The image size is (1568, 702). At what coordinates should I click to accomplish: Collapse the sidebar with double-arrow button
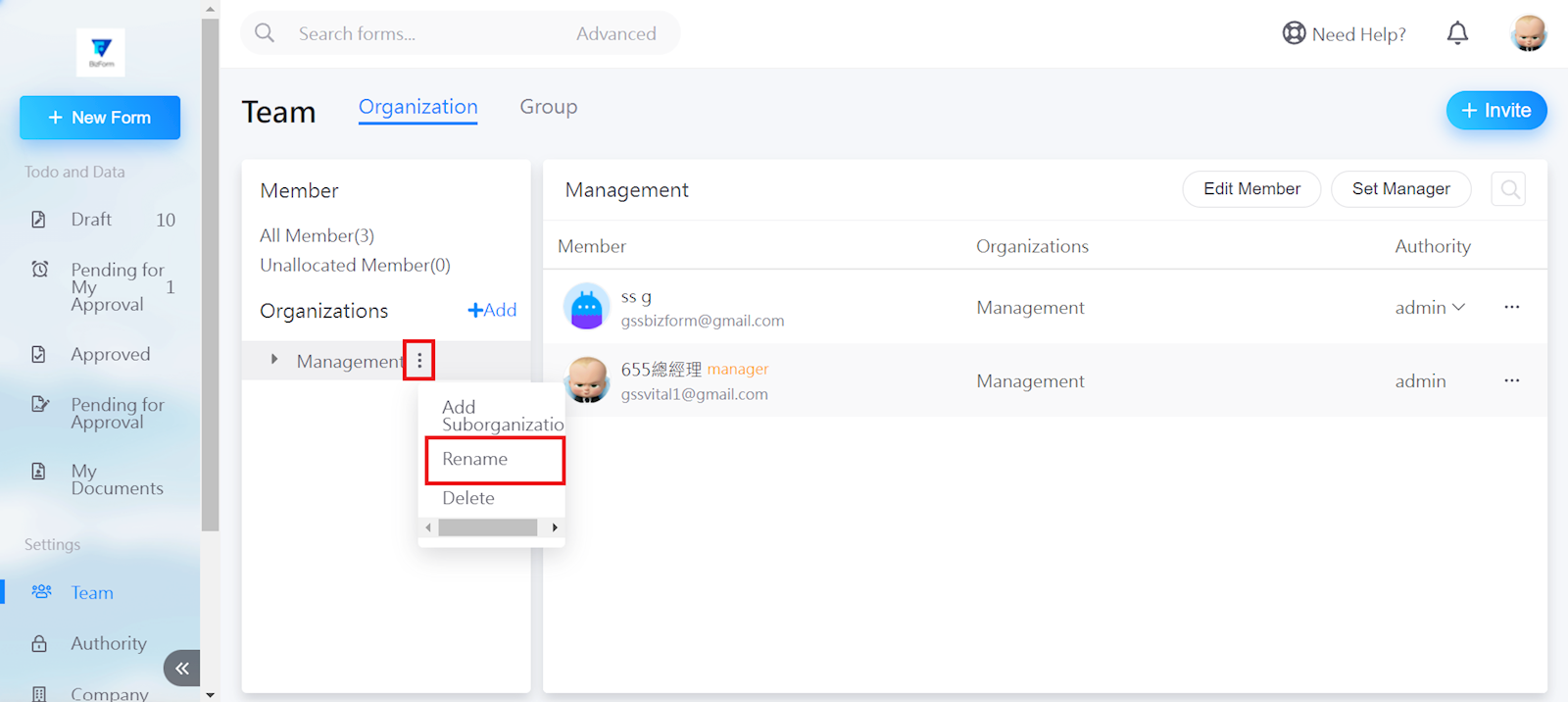coord(182,669)
